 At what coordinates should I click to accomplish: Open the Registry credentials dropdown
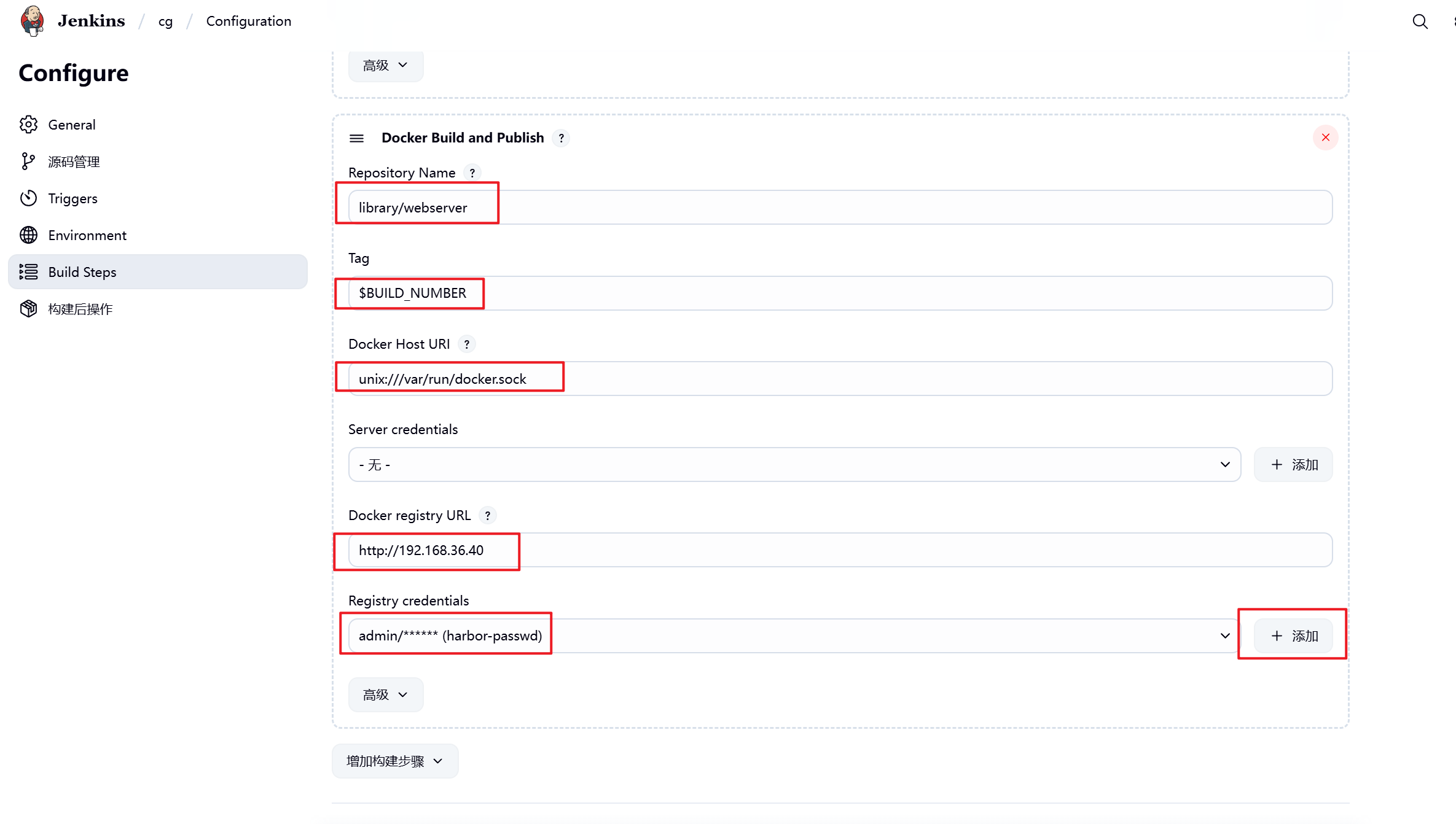tap(794, 636)
